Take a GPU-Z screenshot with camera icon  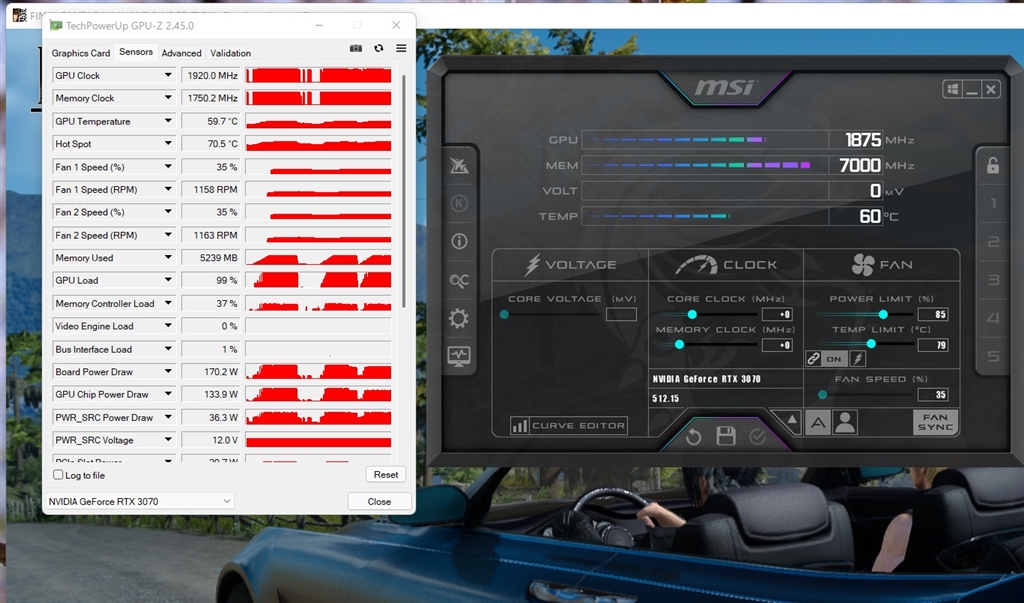tap(355, 48)
